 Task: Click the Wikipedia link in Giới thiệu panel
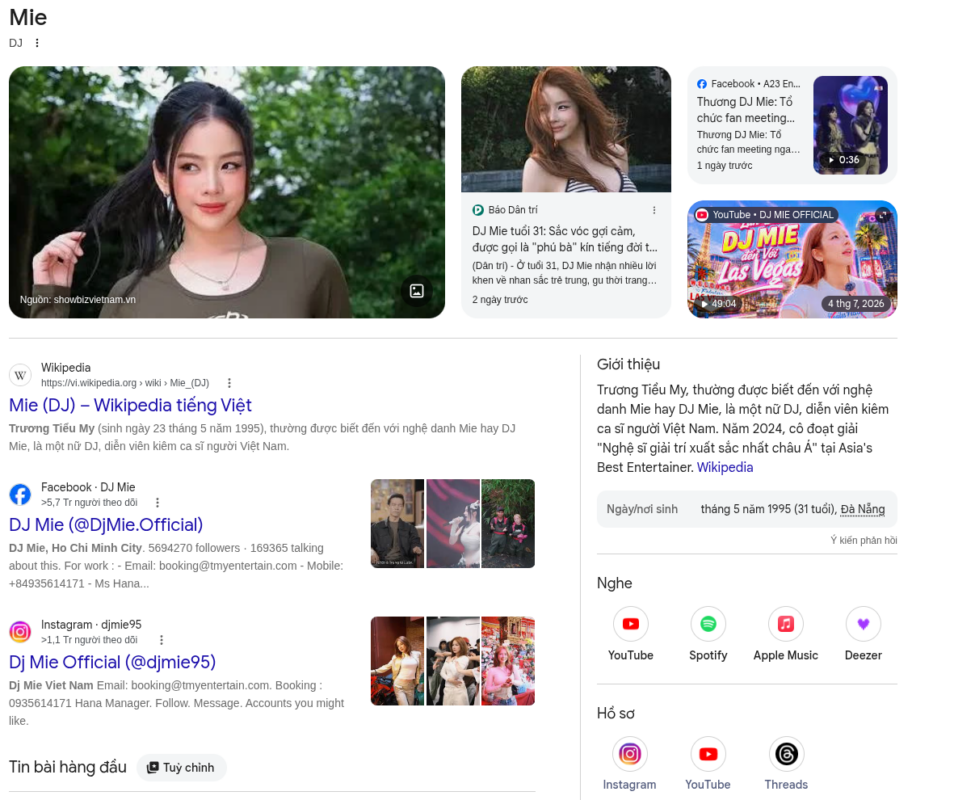click(725, 467)
